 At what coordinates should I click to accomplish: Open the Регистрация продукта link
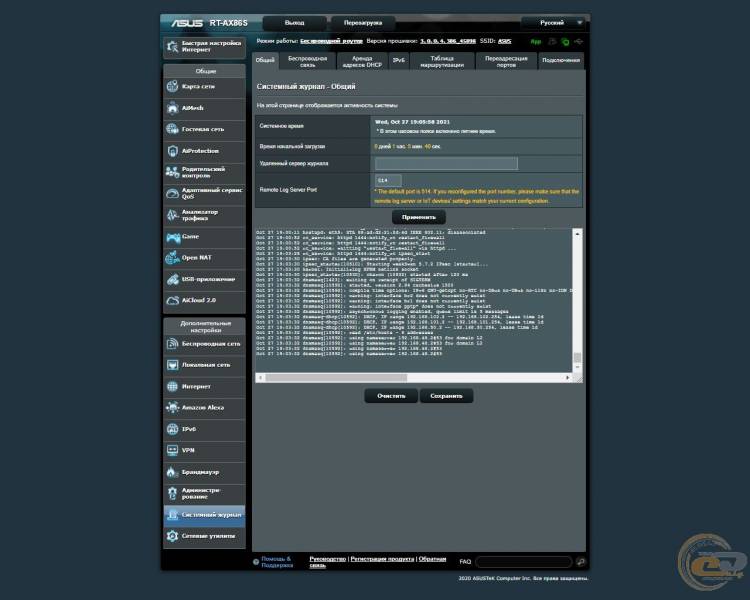click(x=382, y=559)
